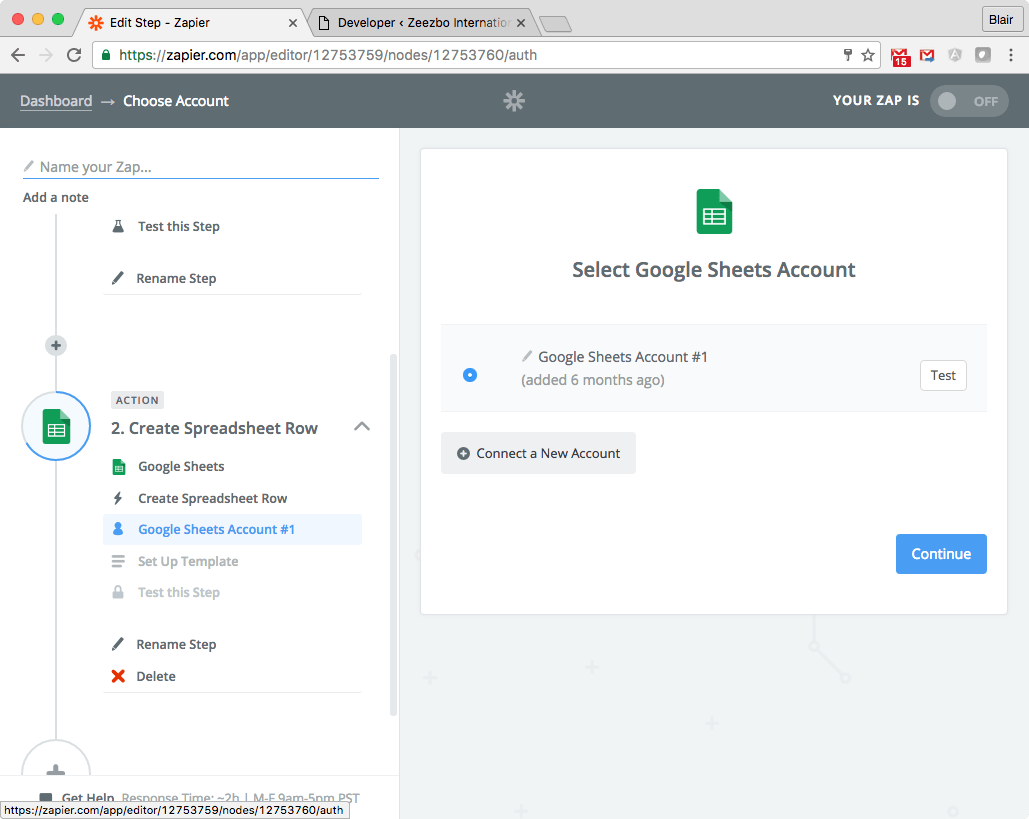
Task: Open the Blair profile button
Action: click(1001, 20)
